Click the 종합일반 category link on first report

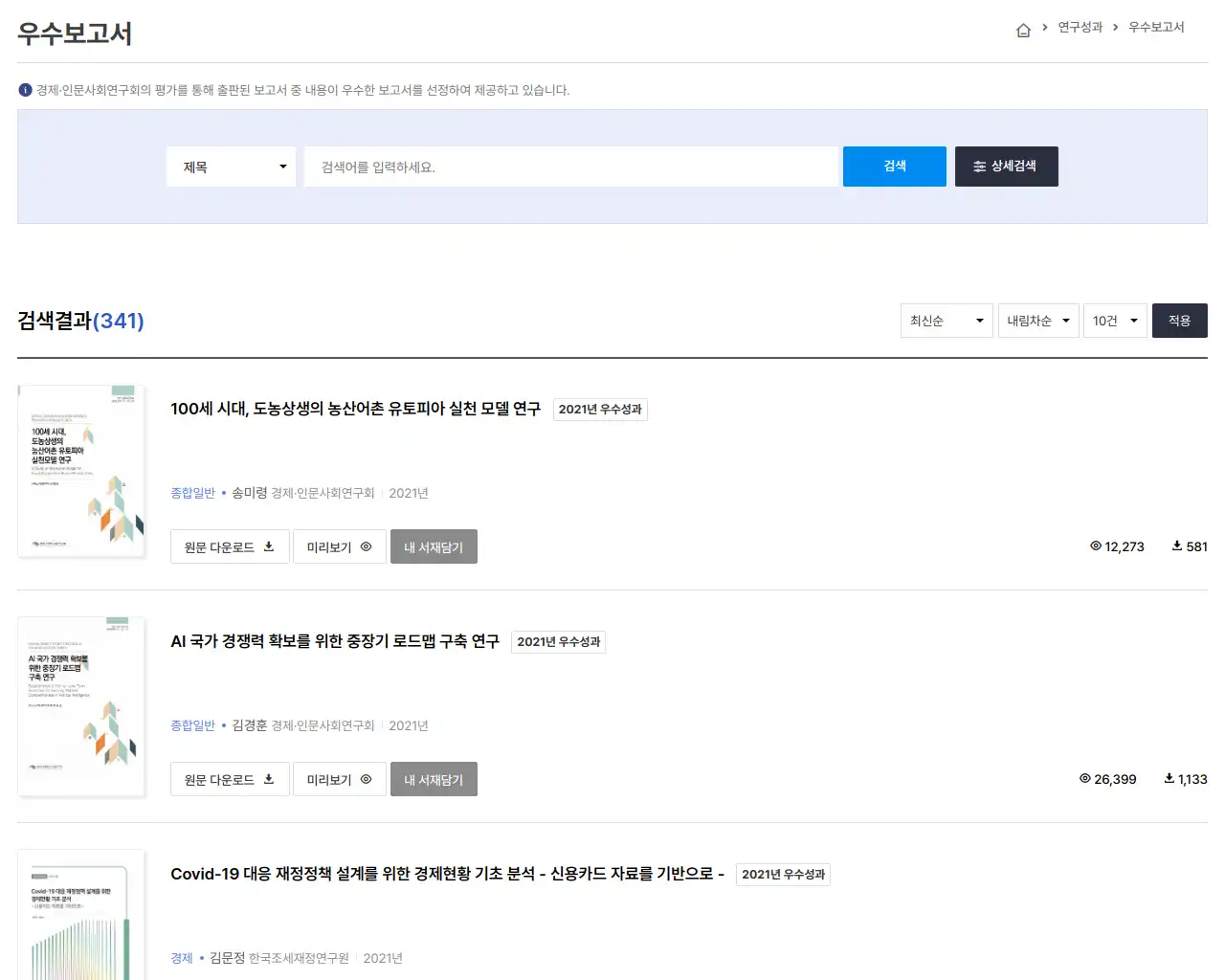click(x=192, y=493)
